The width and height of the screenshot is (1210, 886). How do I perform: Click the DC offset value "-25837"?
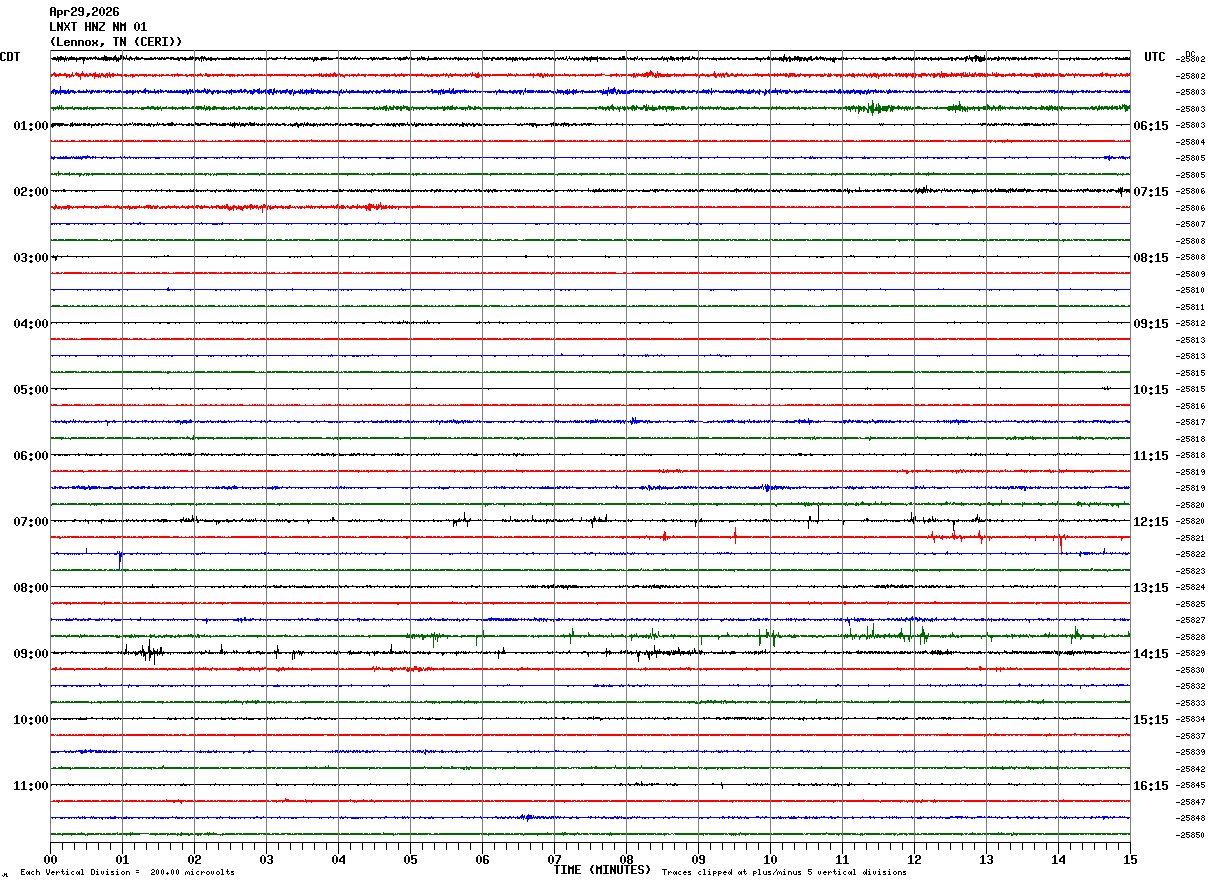(1191, 736)
